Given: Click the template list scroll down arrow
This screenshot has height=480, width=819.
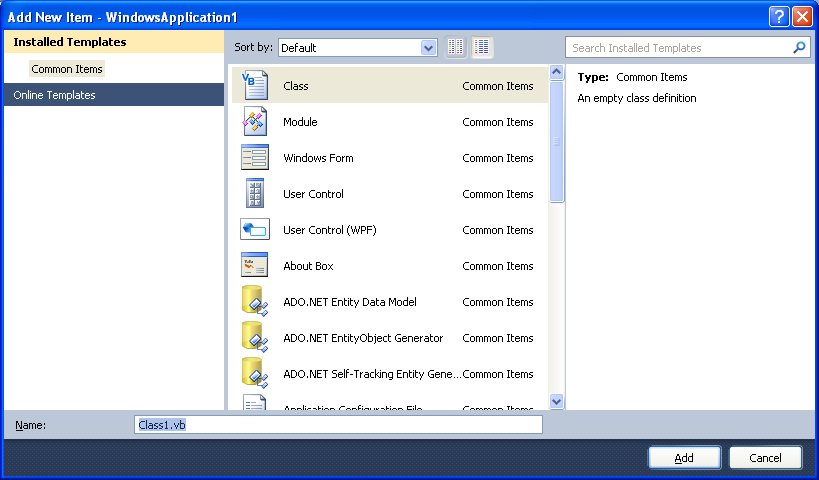Looking at the screenshot, I should 557,401.
